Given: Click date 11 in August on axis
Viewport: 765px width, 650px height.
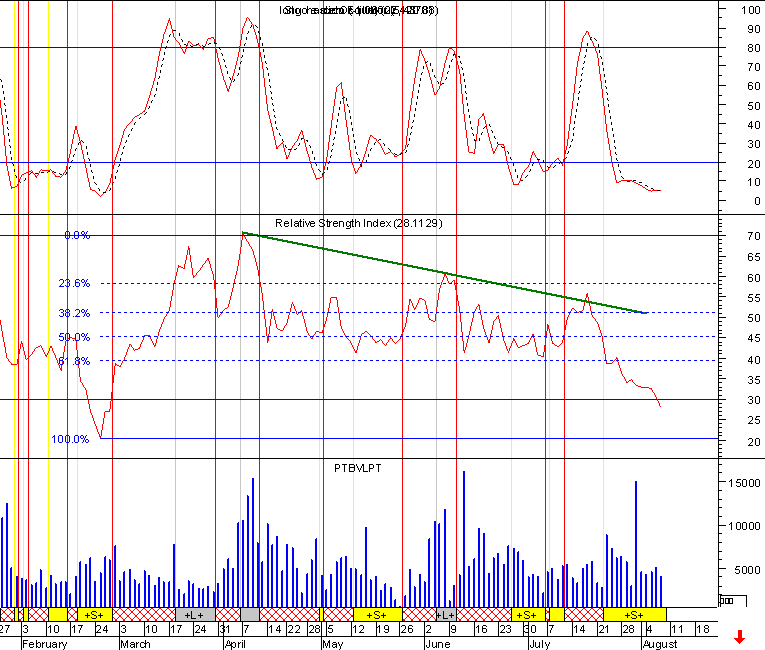Looking at the screenshot, I should point(677,629).
